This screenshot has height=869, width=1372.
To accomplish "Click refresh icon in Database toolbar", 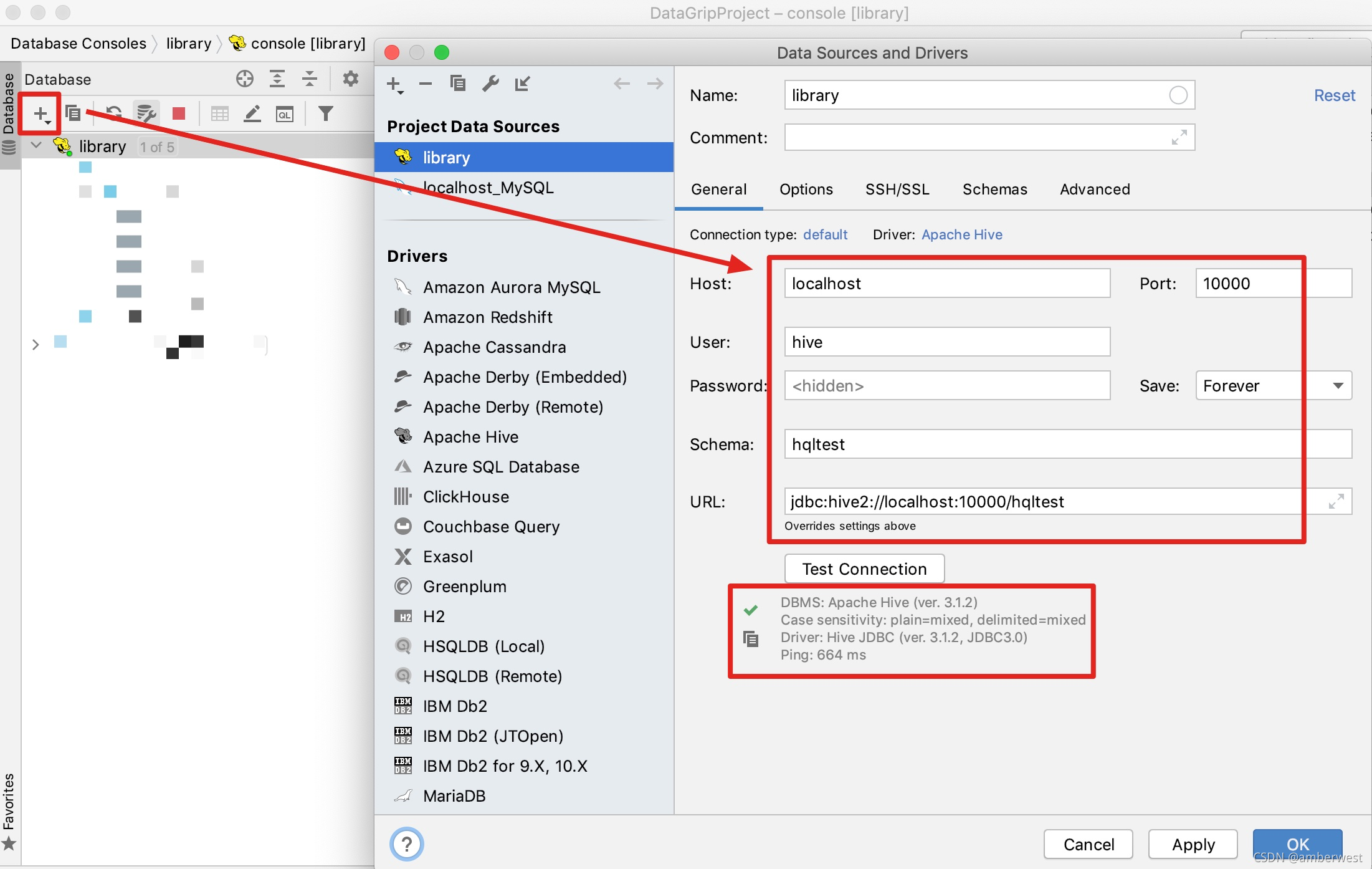I will coord(113,113).
